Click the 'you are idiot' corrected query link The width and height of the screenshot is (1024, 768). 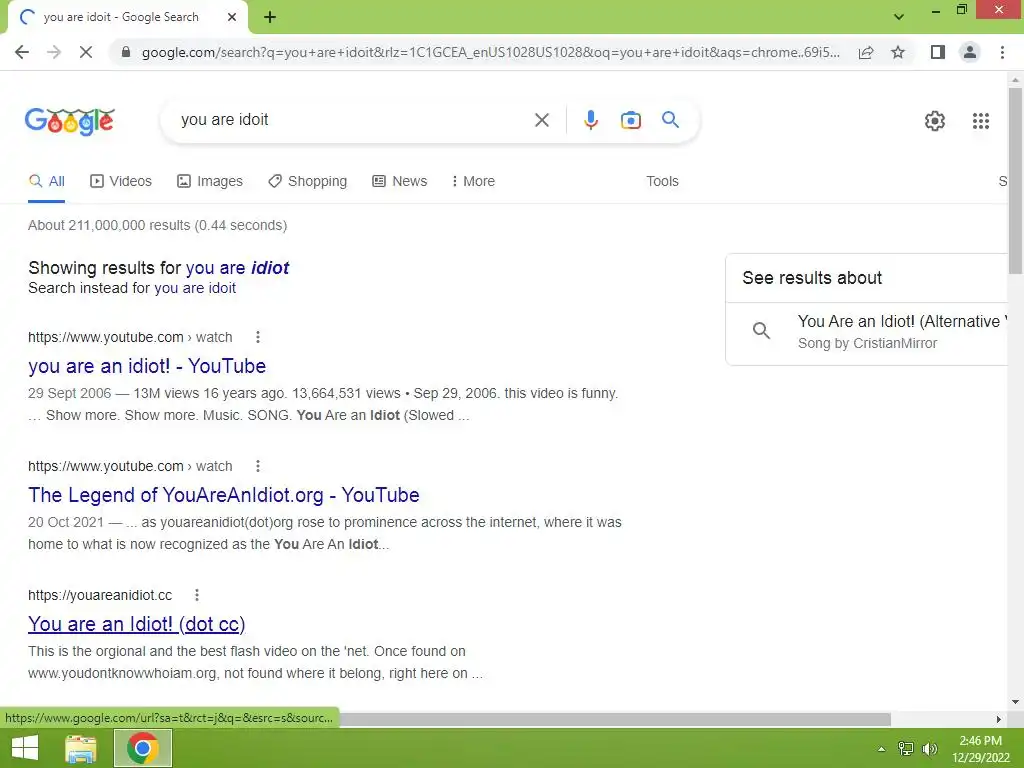[237, 268]
